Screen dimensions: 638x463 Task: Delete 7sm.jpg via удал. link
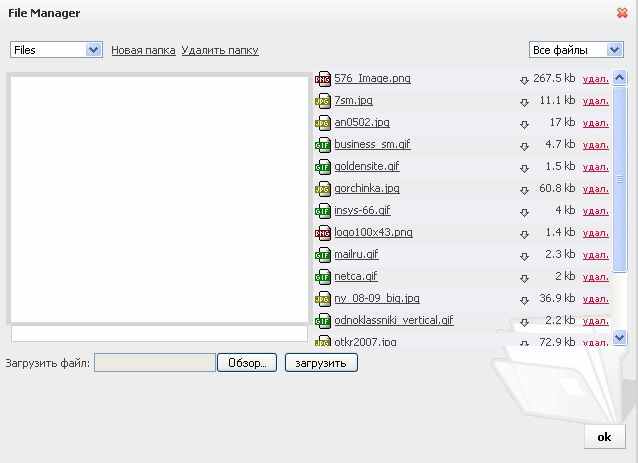[596, 101]
